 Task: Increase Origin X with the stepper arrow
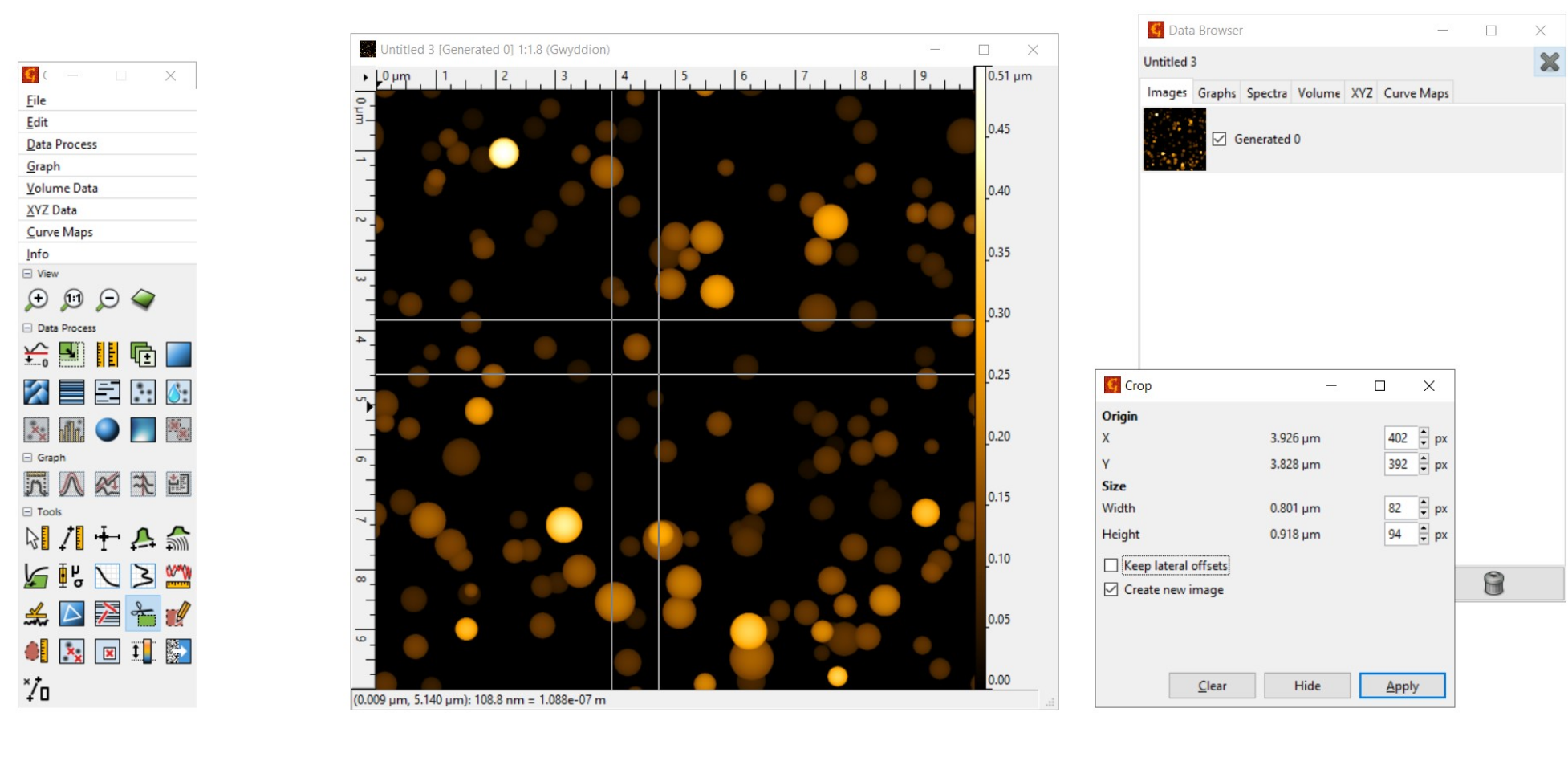(x=1424, y=433)
